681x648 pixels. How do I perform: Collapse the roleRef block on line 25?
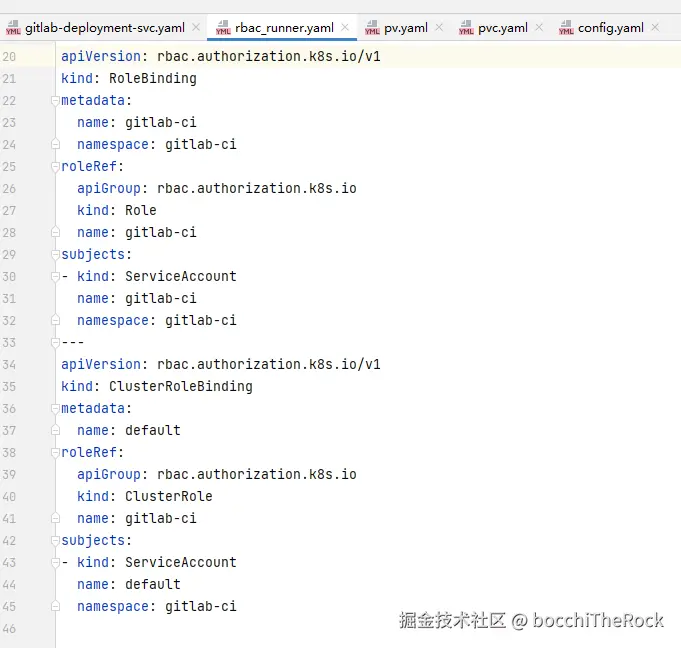tap(55, 167)
